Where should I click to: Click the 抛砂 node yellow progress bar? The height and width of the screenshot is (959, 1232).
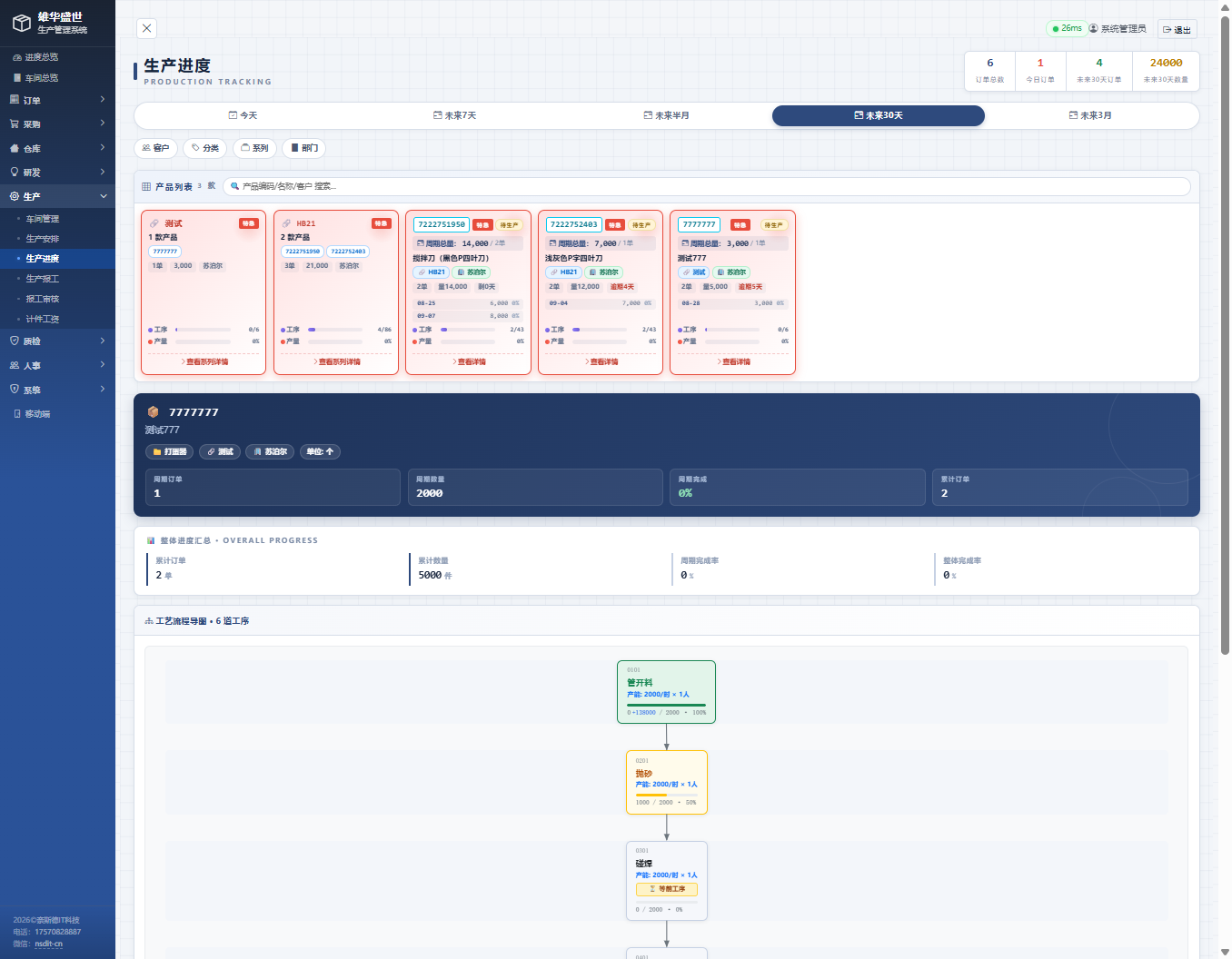(666, 795)
